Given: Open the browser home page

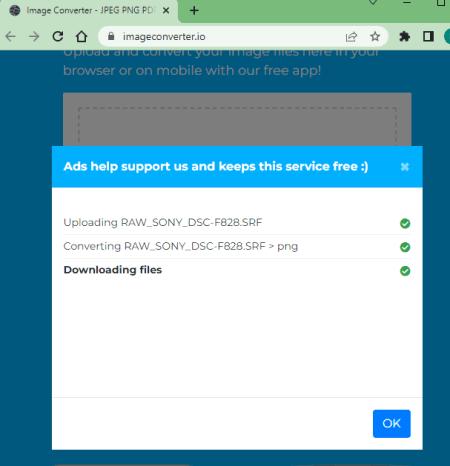Looking at the screenshot, I should (x=81, y=36).
